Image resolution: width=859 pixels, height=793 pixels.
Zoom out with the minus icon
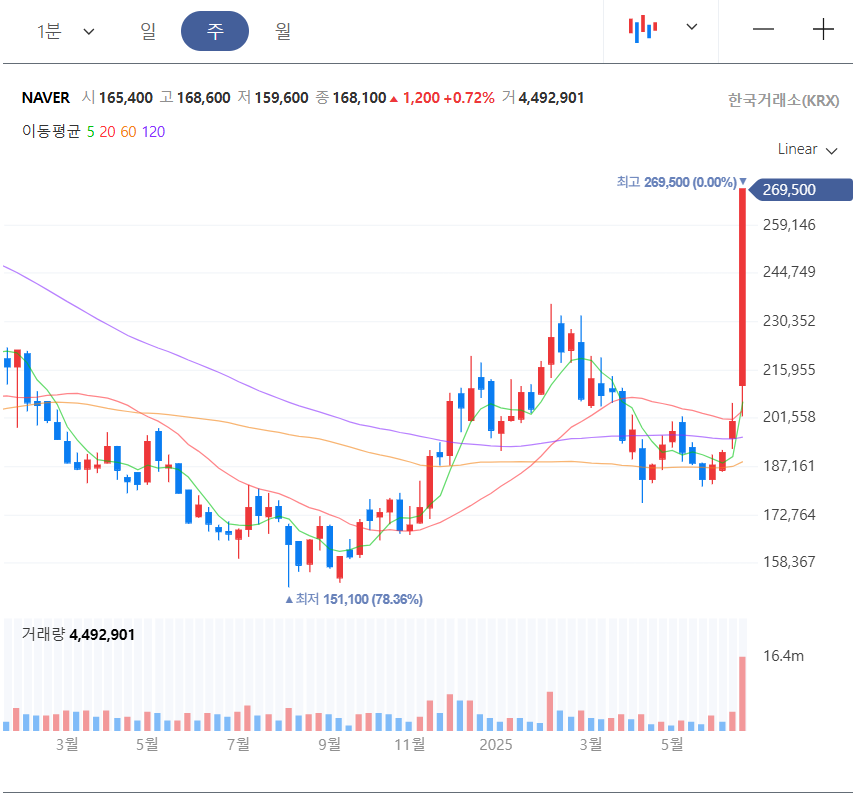pyautogui.click(x=763, y=29)
